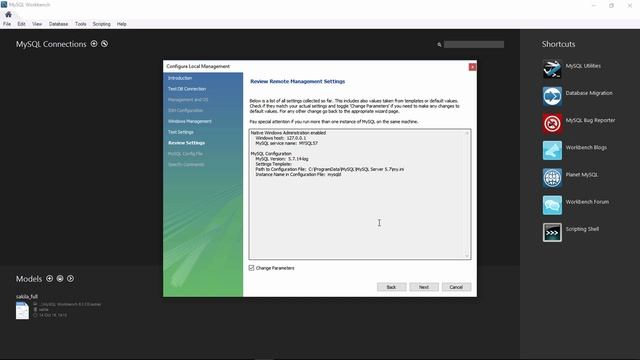Select the Windows Management wizard step
This screenshot has width=640, height=360.
pos(190,121)
